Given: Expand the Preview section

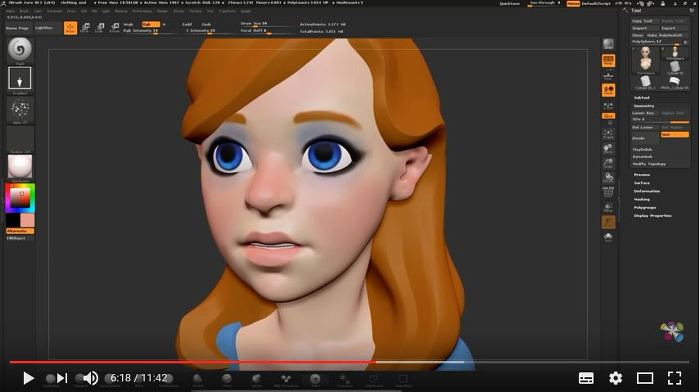Looking at the screenshot, I should 642,175.
